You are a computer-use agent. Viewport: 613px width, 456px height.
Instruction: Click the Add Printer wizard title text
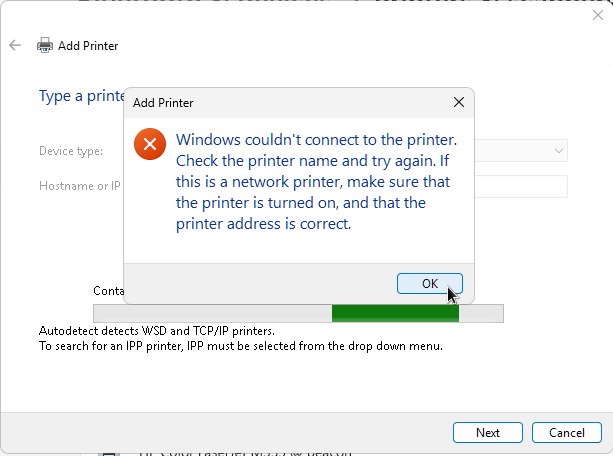pos(88,46)
